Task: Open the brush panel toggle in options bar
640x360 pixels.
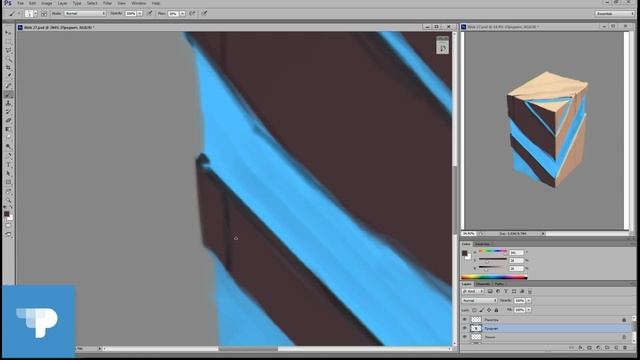Action: (44, 13)
